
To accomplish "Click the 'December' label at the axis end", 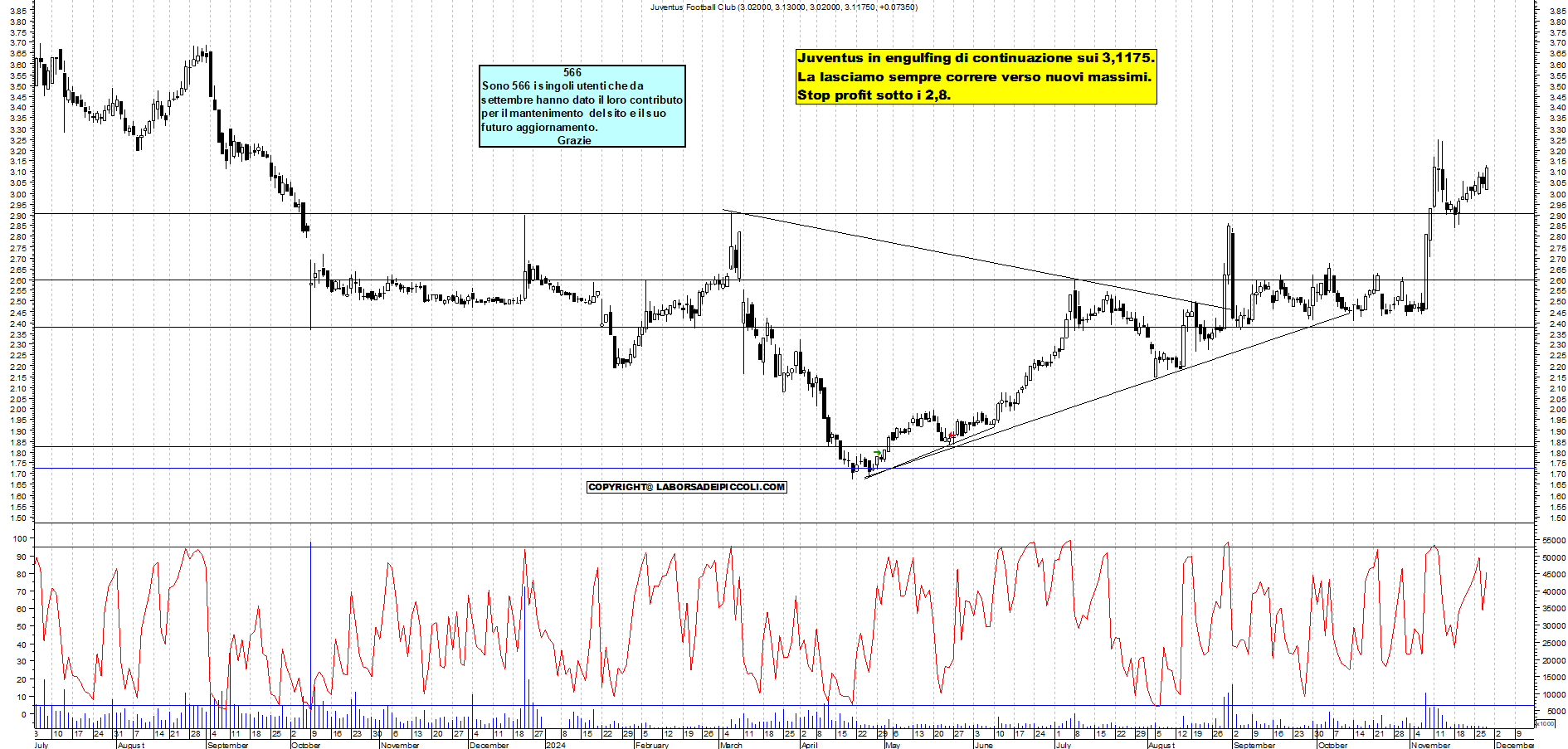I will point(1515,745).
